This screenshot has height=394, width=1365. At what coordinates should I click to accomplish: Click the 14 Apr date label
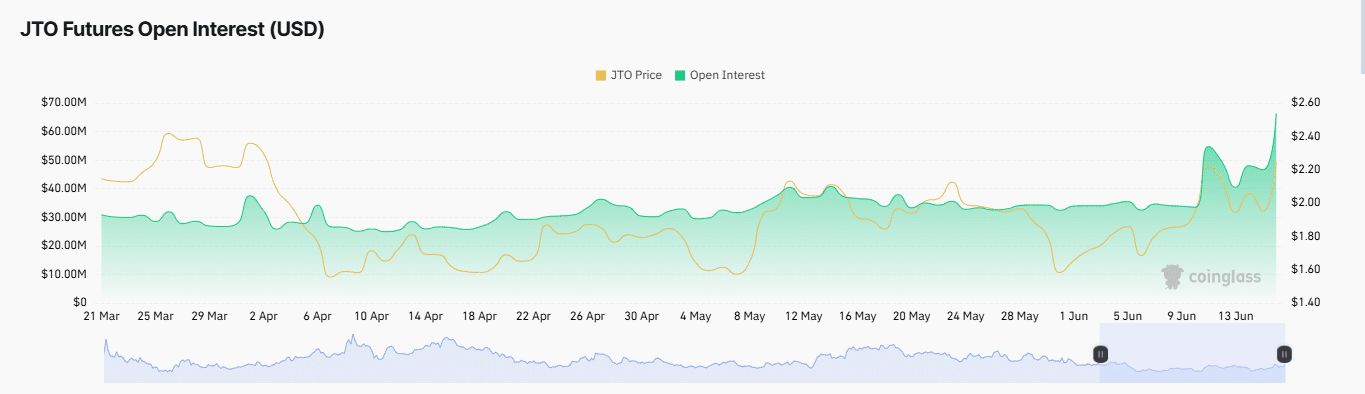point(425,316)
